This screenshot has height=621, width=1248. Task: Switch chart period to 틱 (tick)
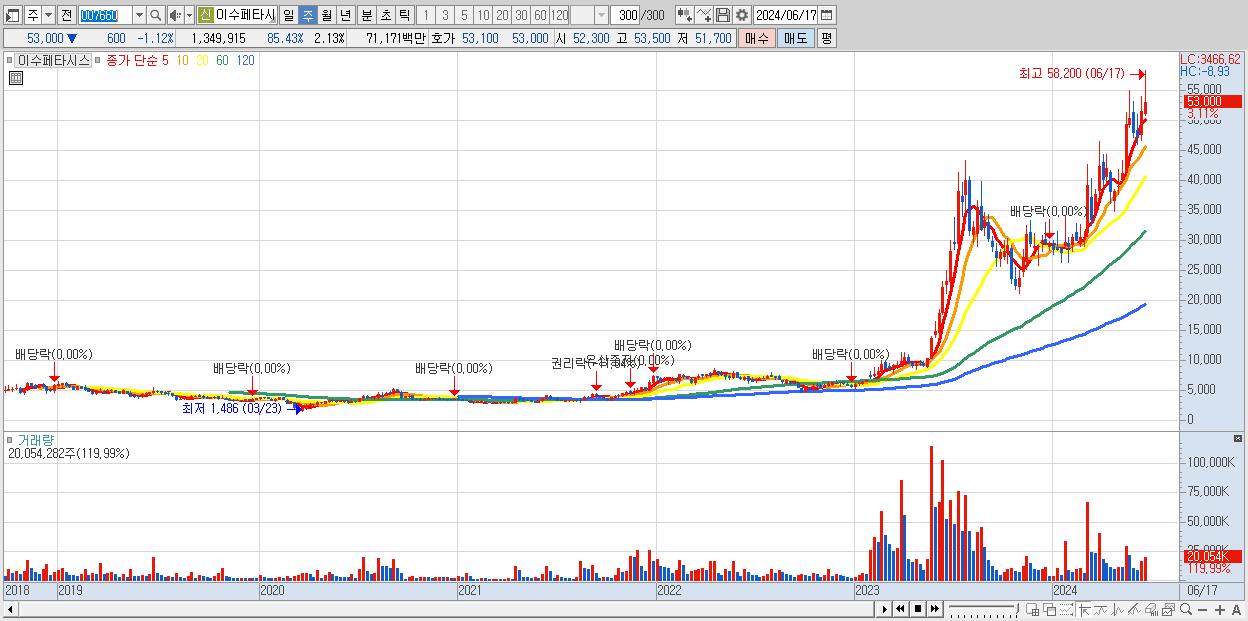coord(404,15)
